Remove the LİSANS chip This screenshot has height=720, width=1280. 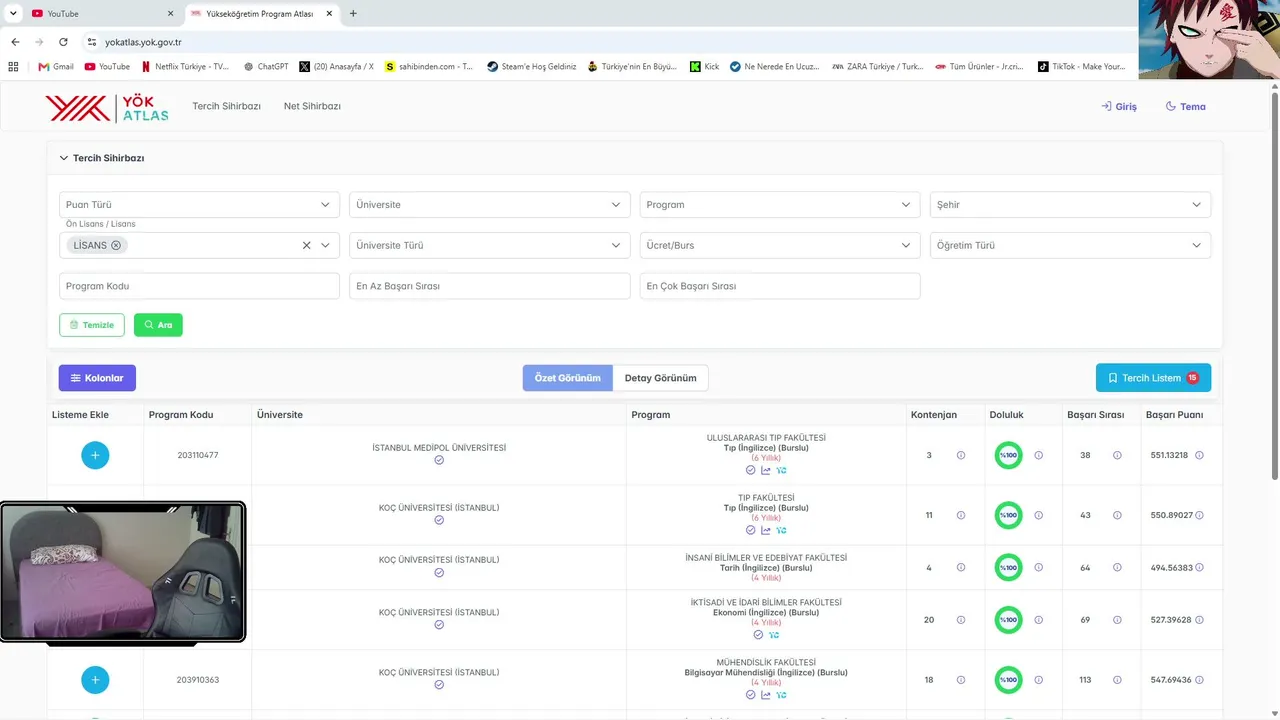(116, 245)
